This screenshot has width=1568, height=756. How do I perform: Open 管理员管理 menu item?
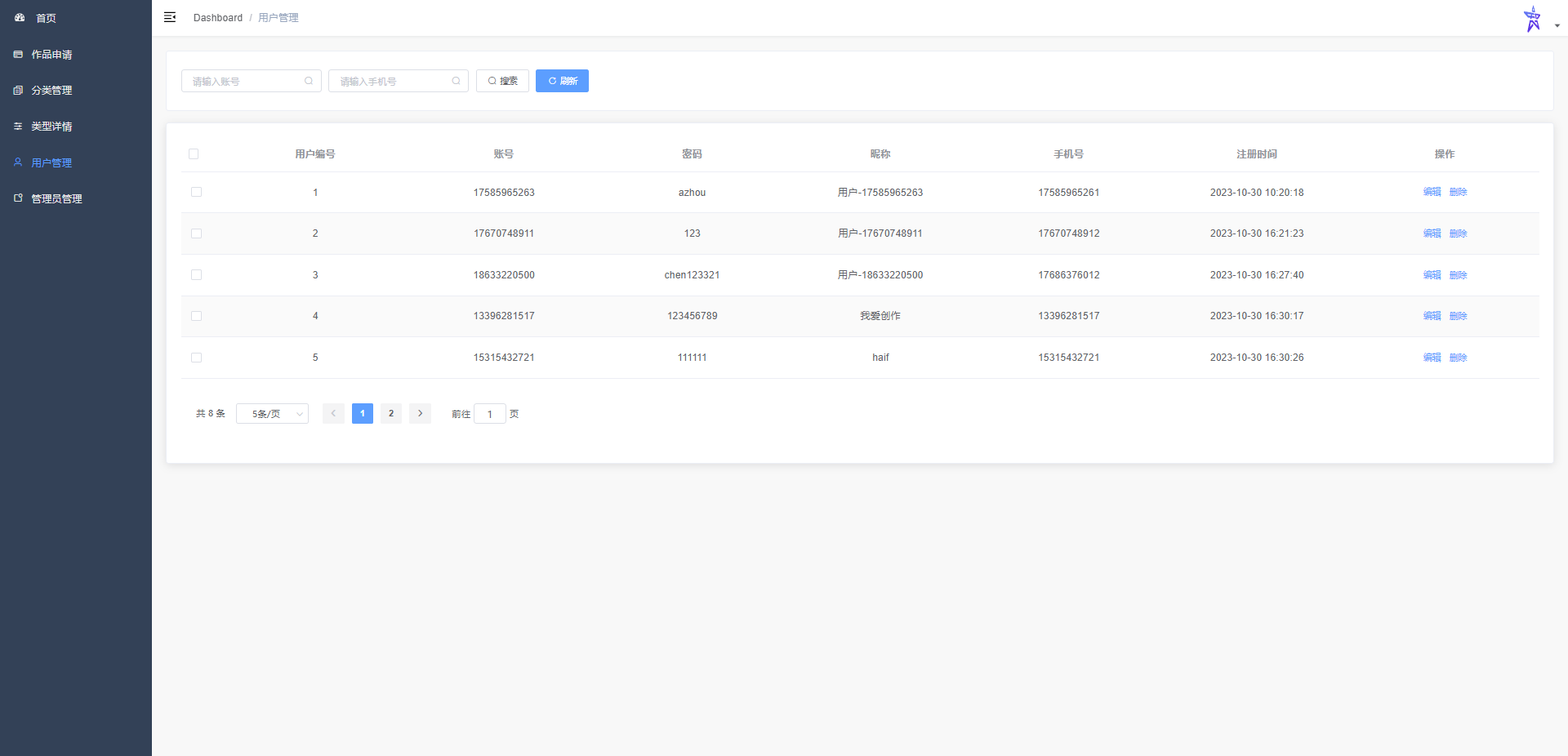[x=76, y=198]
